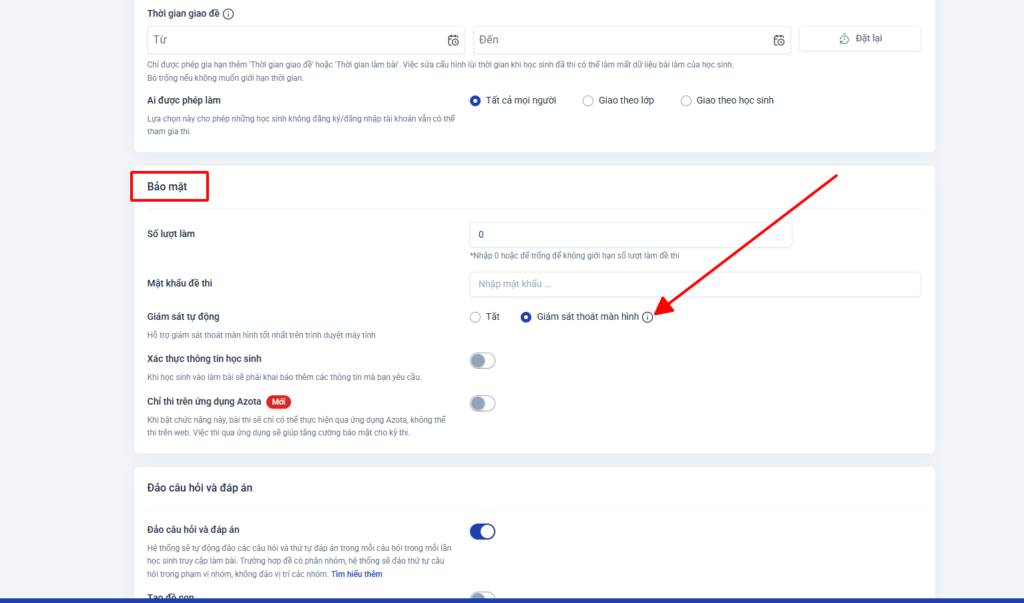Select the Tắt radio for Giám sát tự động
The image size is (1024, 603).
pos(475,317)
